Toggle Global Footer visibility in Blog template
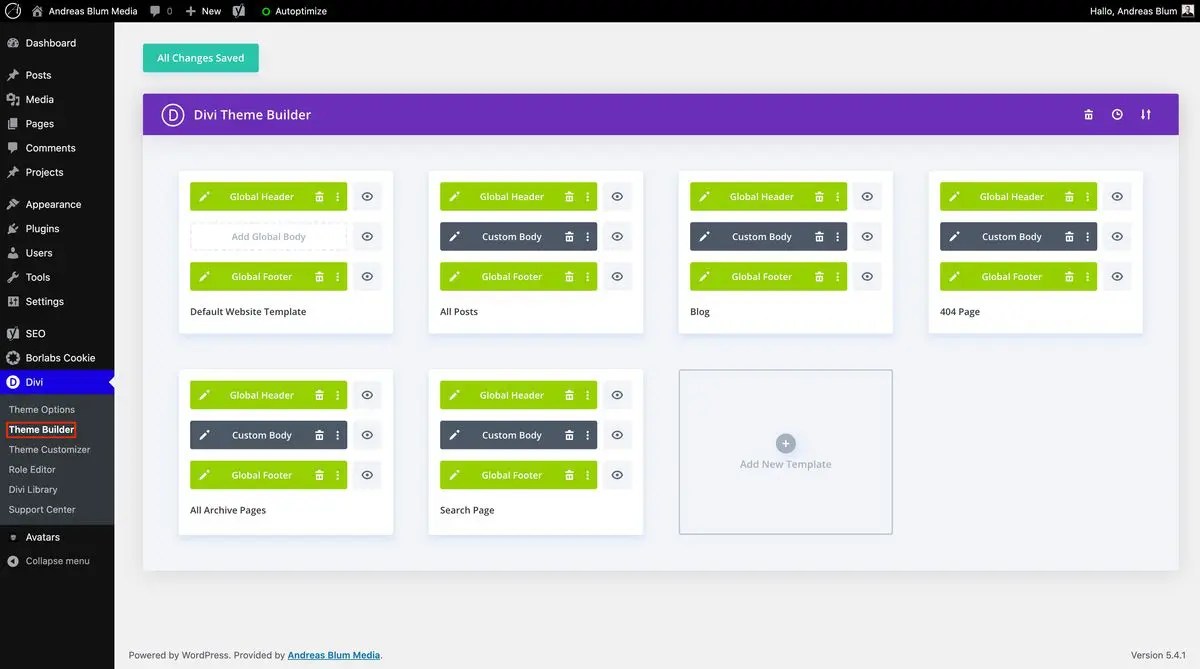 (x=867, y=277)
